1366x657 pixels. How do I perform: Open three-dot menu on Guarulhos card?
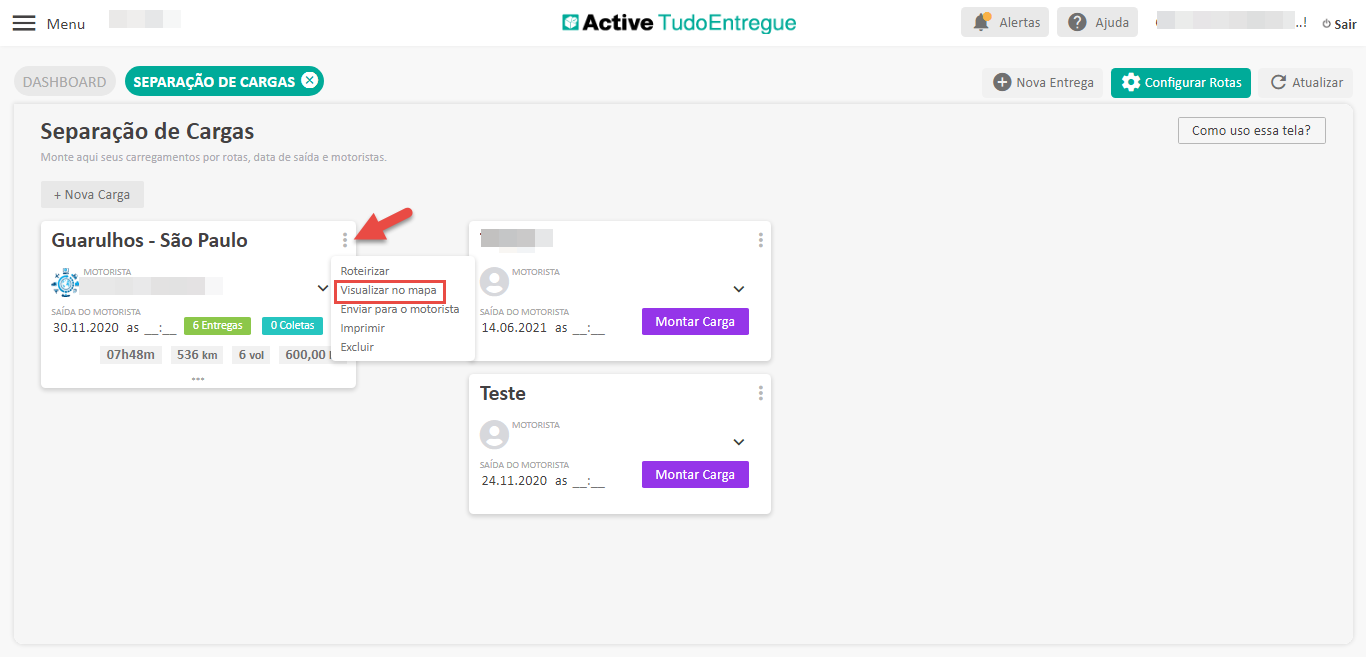pyautogui.click(x=345, y=240)
